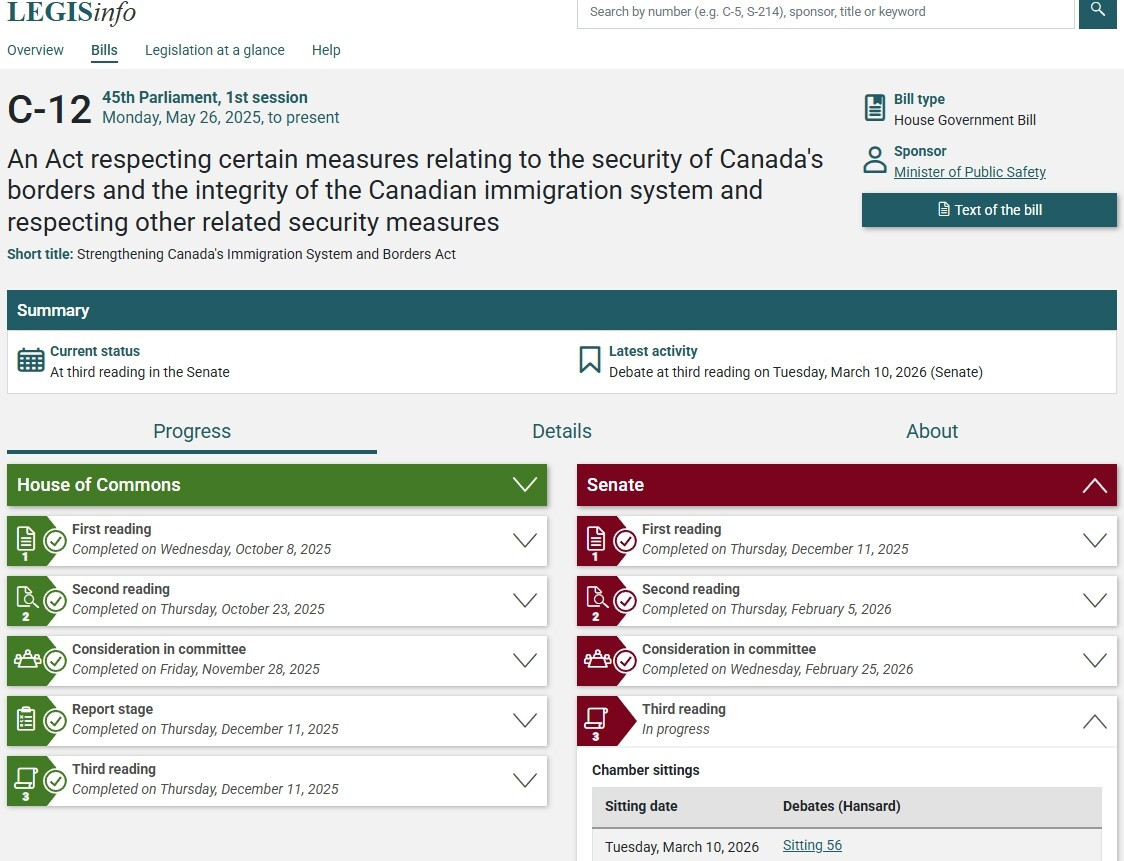
Task: Click the search magnifier button
Action: point(1097,11)
